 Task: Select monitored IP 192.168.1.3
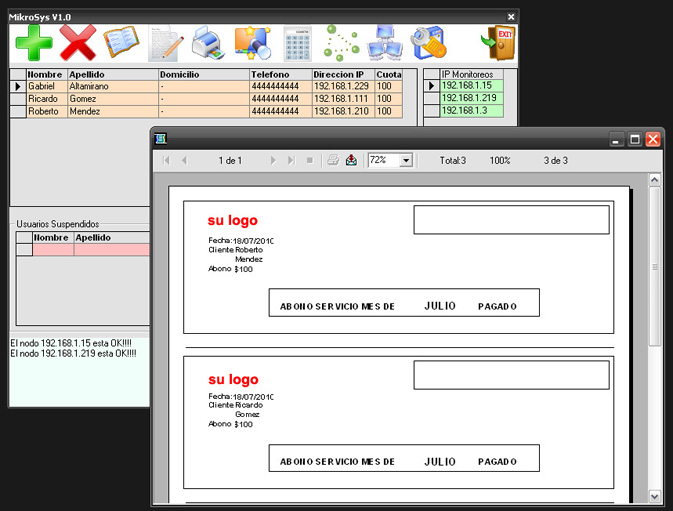click(x=471, y=111)
